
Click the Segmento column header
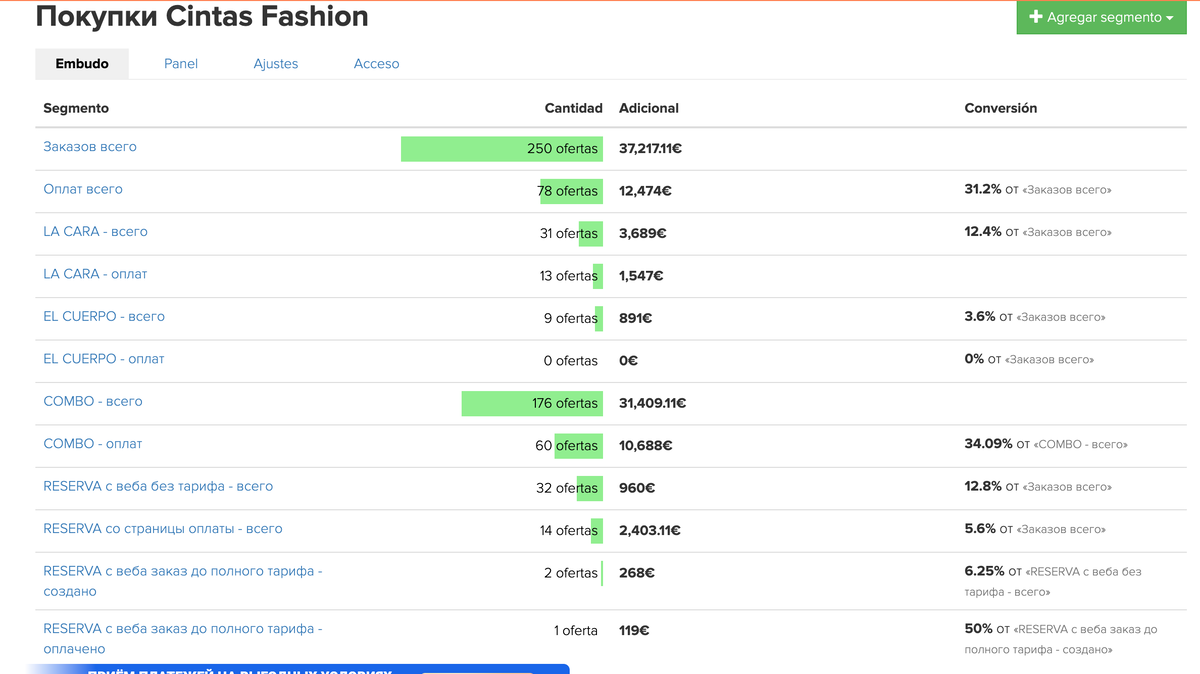click(76, 108)
